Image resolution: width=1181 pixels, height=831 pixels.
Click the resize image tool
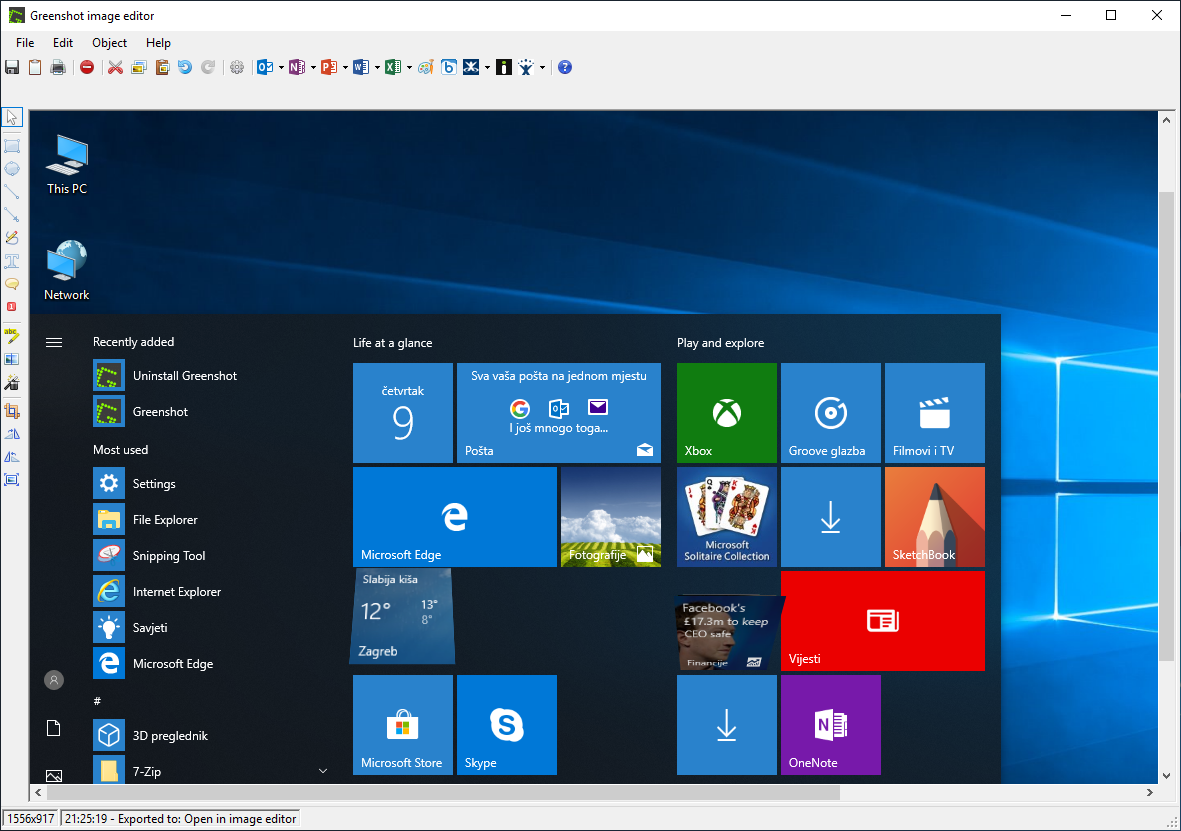(12, 480)
